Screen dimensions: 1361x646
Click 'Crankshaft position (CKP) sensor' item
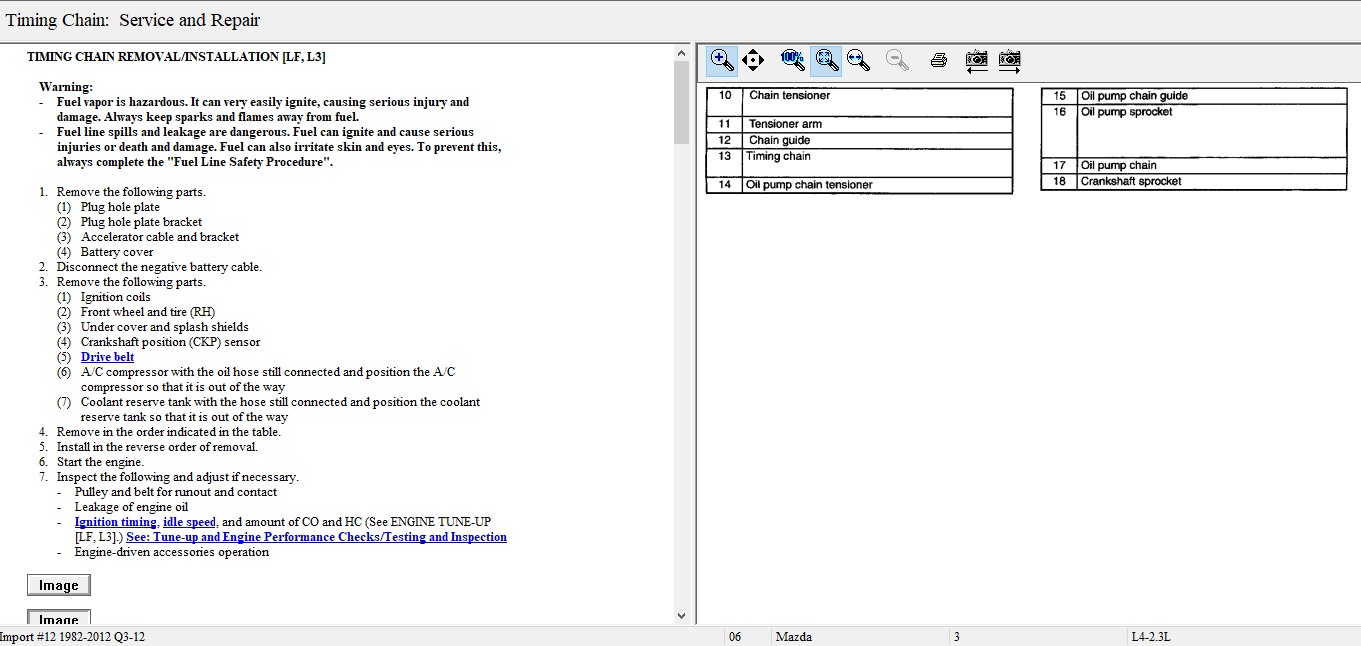pos(171,342)
